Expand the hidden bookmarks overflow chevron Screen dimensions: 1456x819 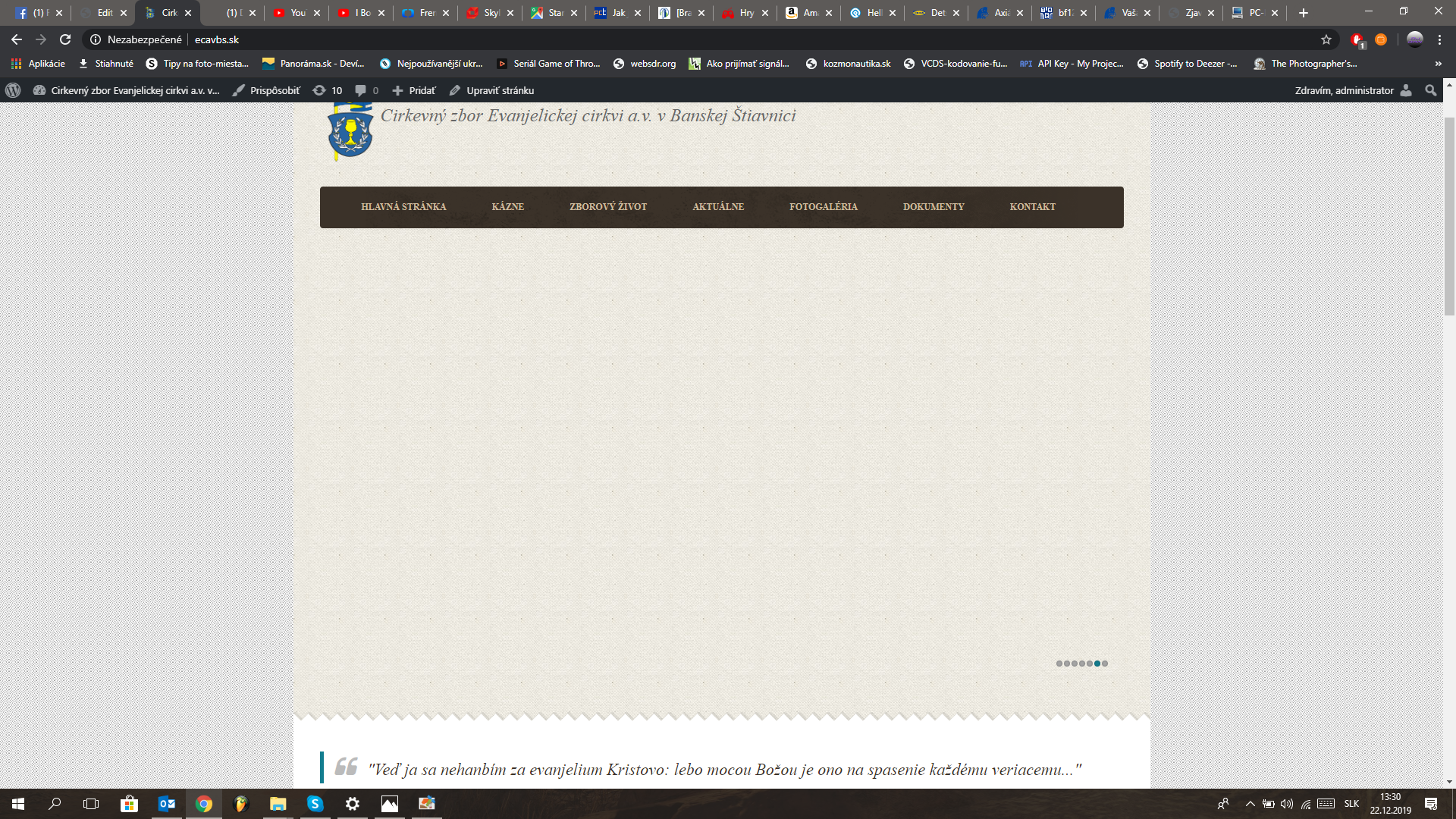[x=1438, y=64]
